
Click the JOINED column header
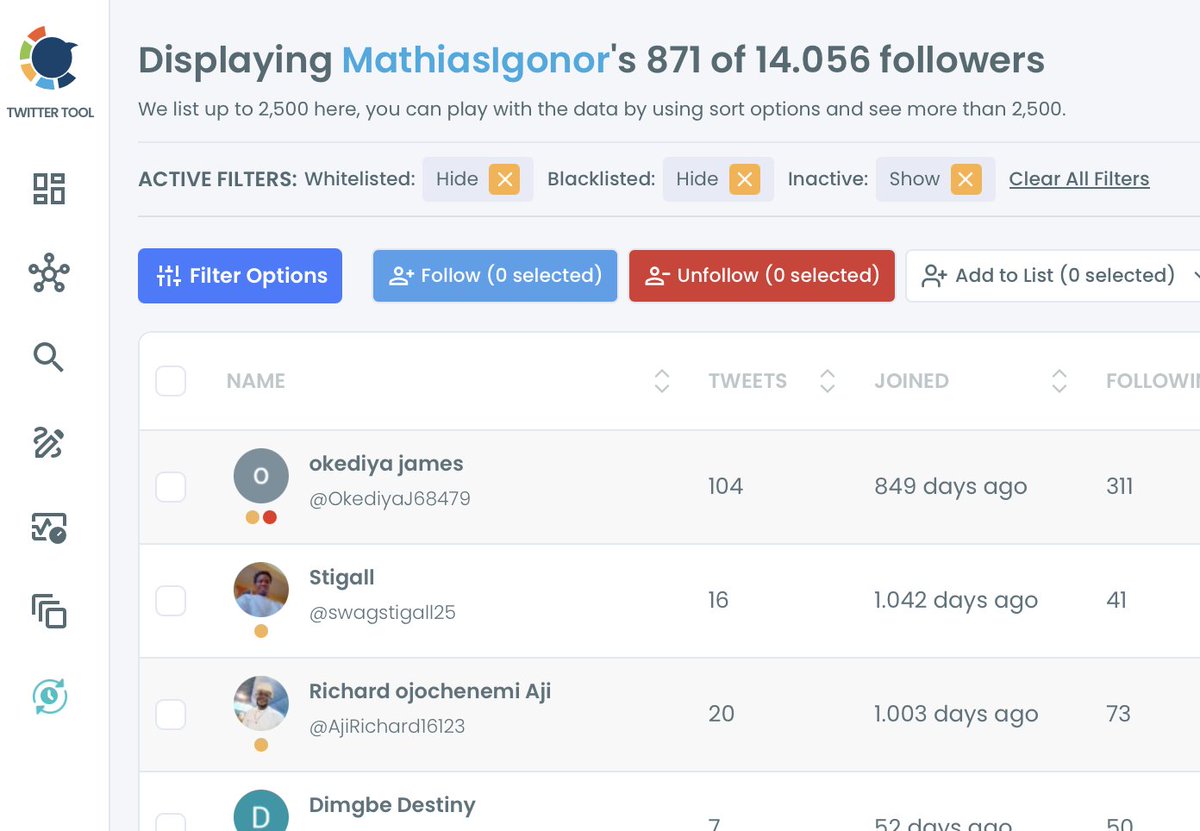[x=912, y=381]
